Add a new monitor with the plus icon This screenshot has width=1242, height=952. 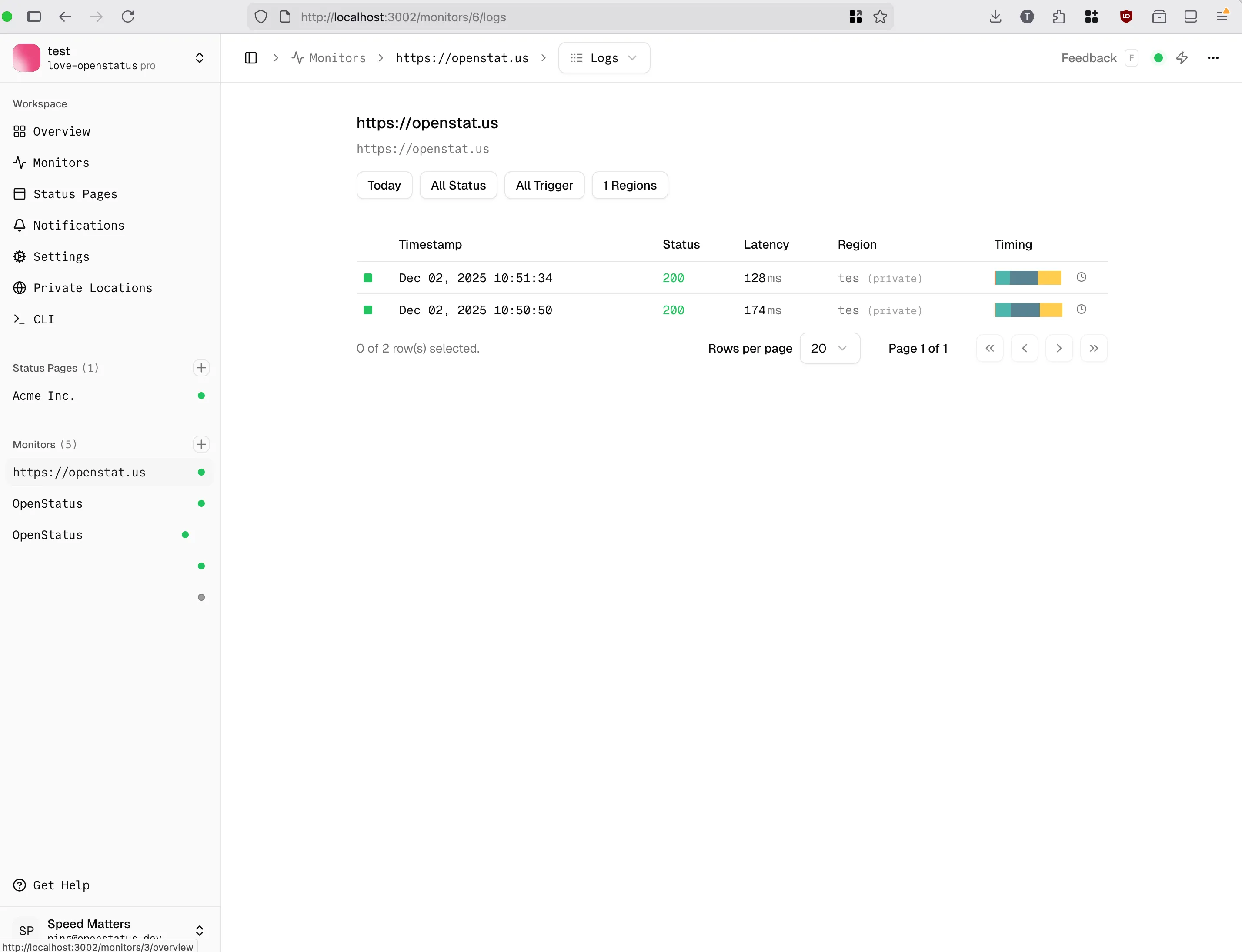point(200,444)
